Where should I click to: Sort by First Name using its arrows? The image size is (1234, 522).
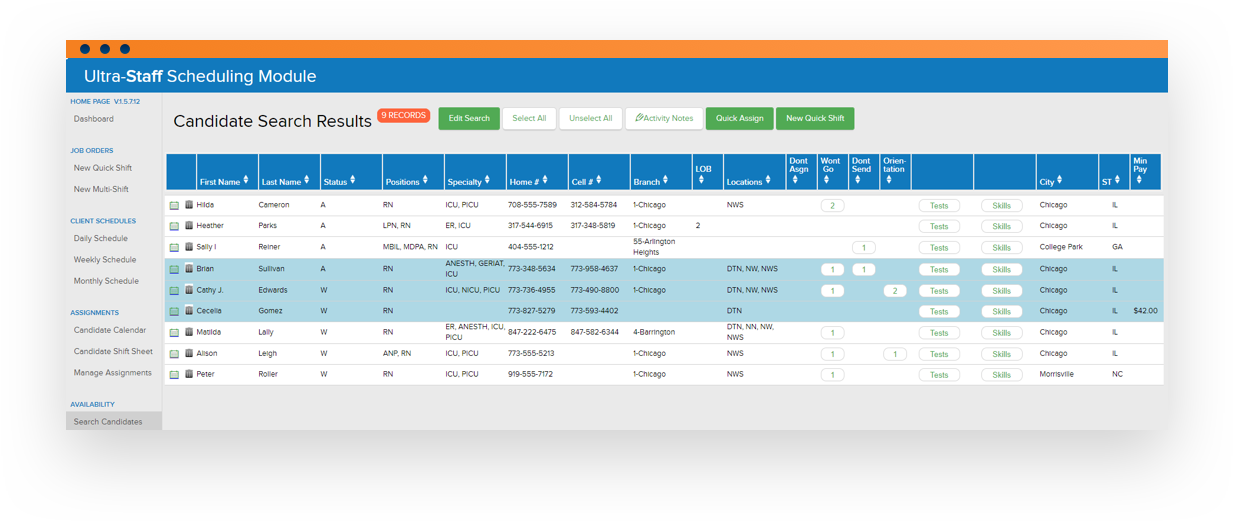coord(247,181)
